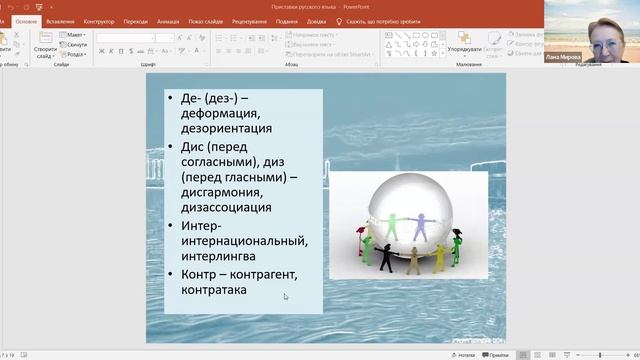Switch to the Показ слайдів tab
This screenshot has width=640, height=360.
click(x=205, y=22)
